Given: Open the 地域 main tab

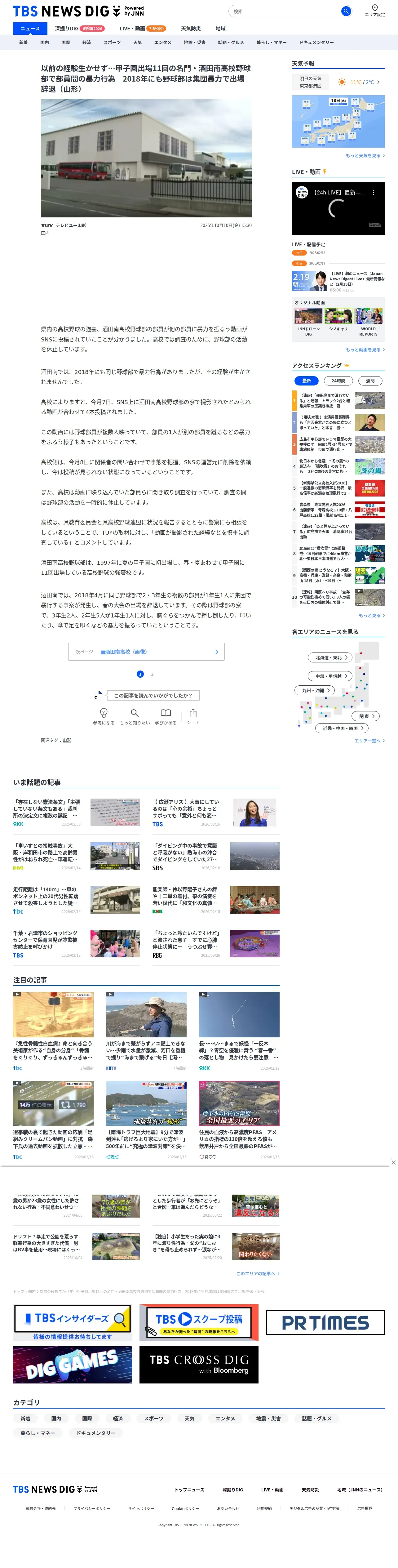Looking at the screenshot, I should point(220,29).
